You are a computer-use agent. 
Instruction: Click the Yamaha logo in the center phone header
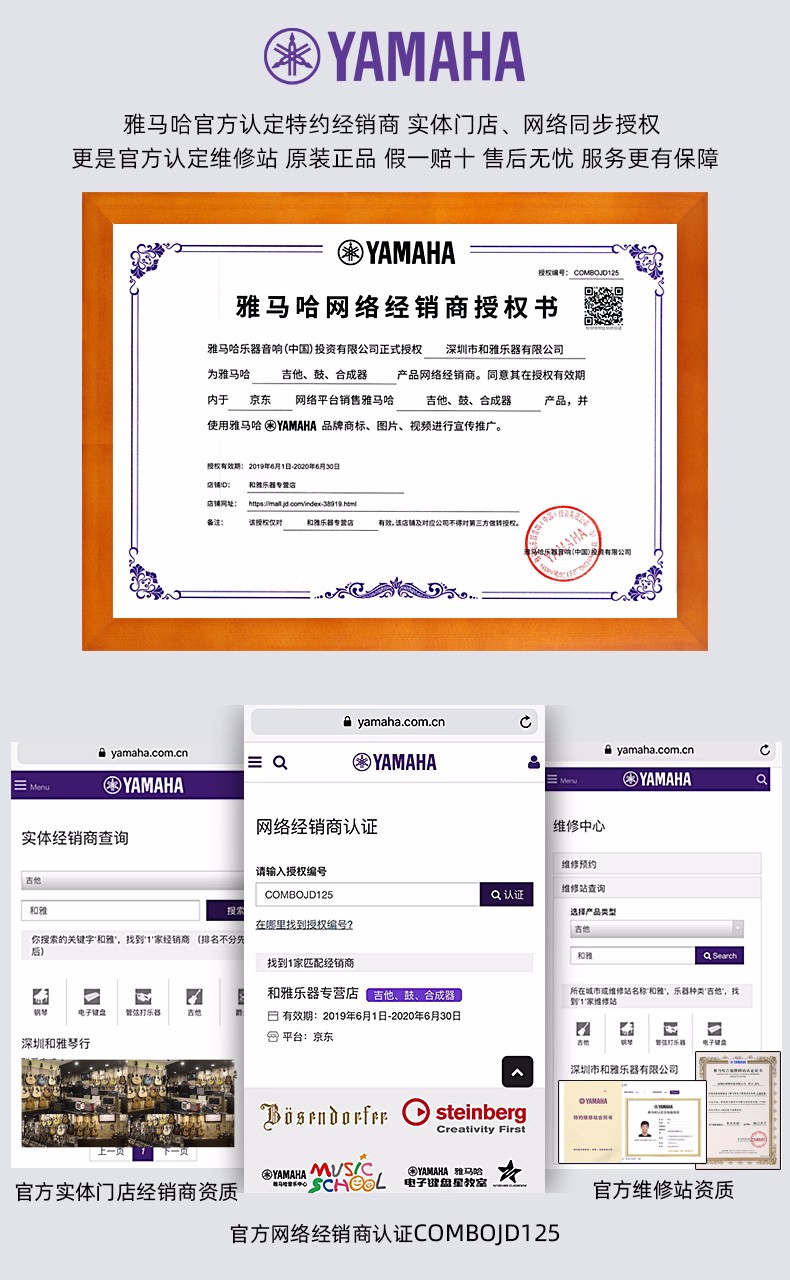pyautogui.click(x=395, y=762)
